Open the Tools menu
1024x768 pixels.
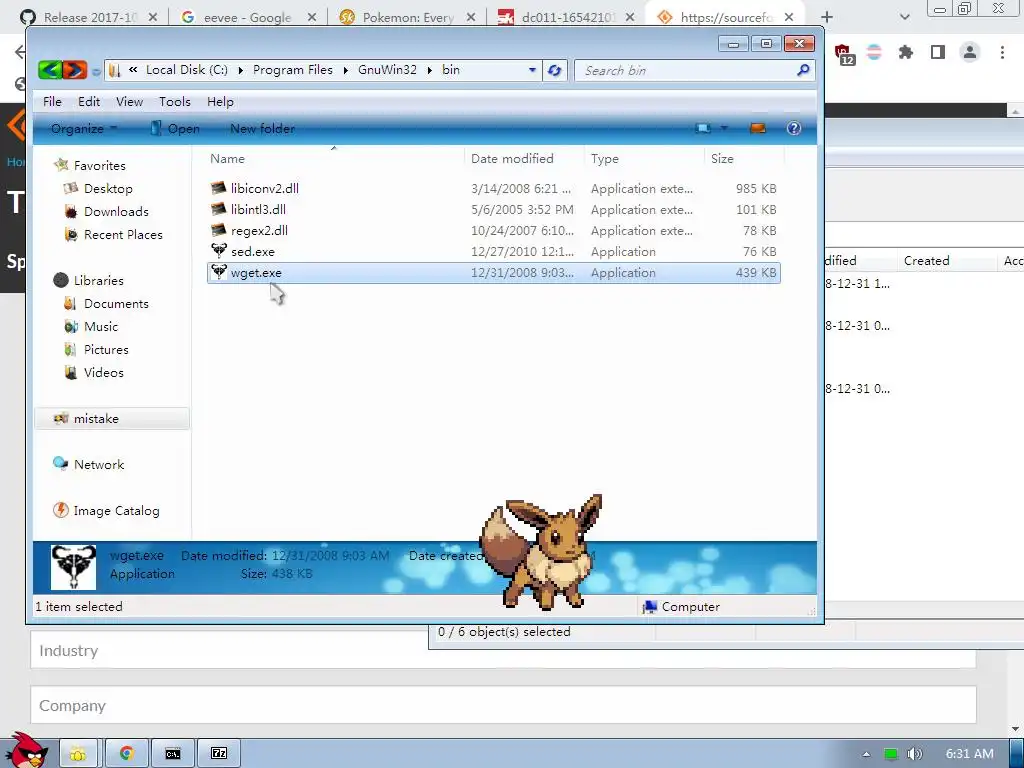(x=174, y=101)
